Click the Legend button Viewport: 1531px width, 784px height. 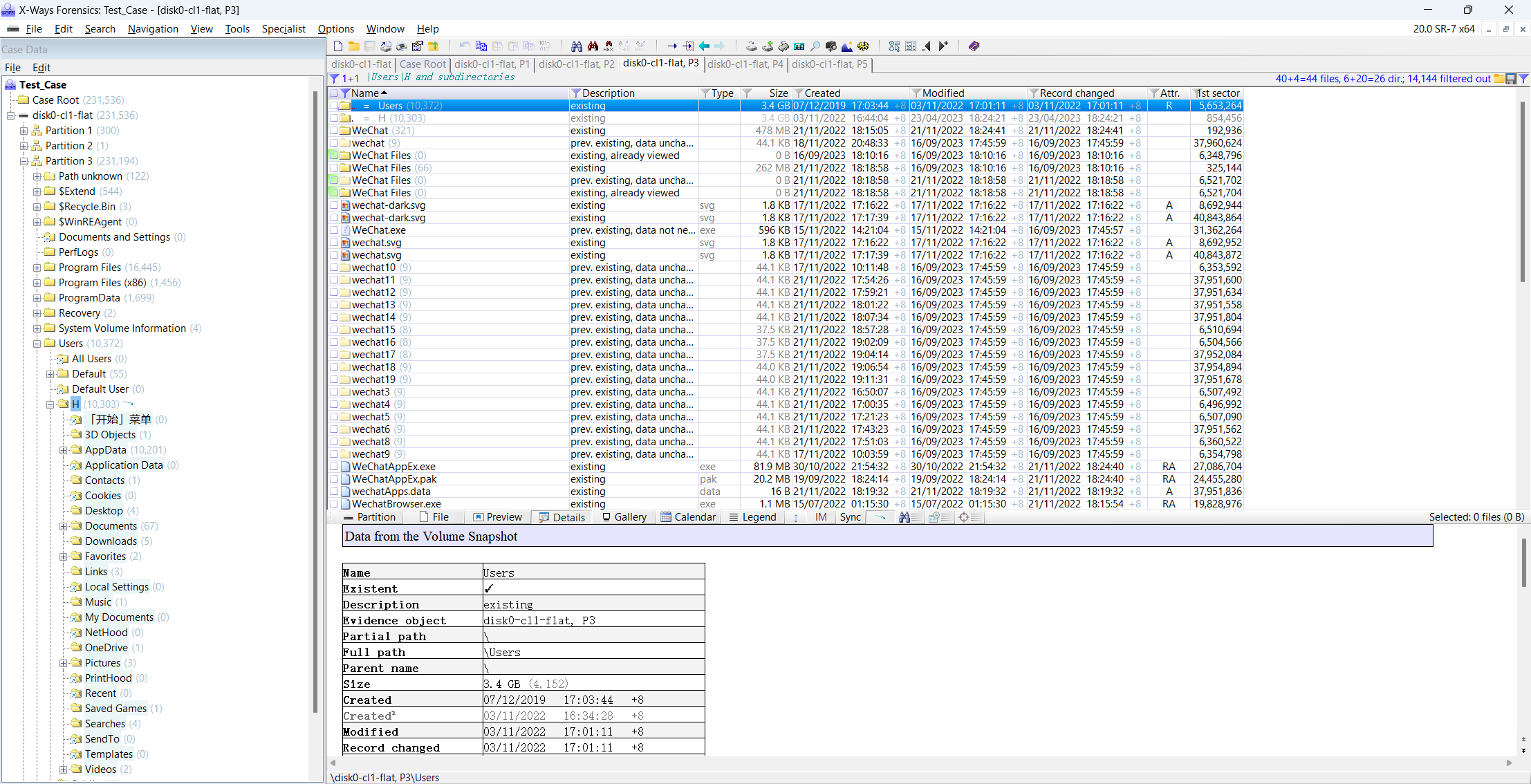click(x=752, y=517)
